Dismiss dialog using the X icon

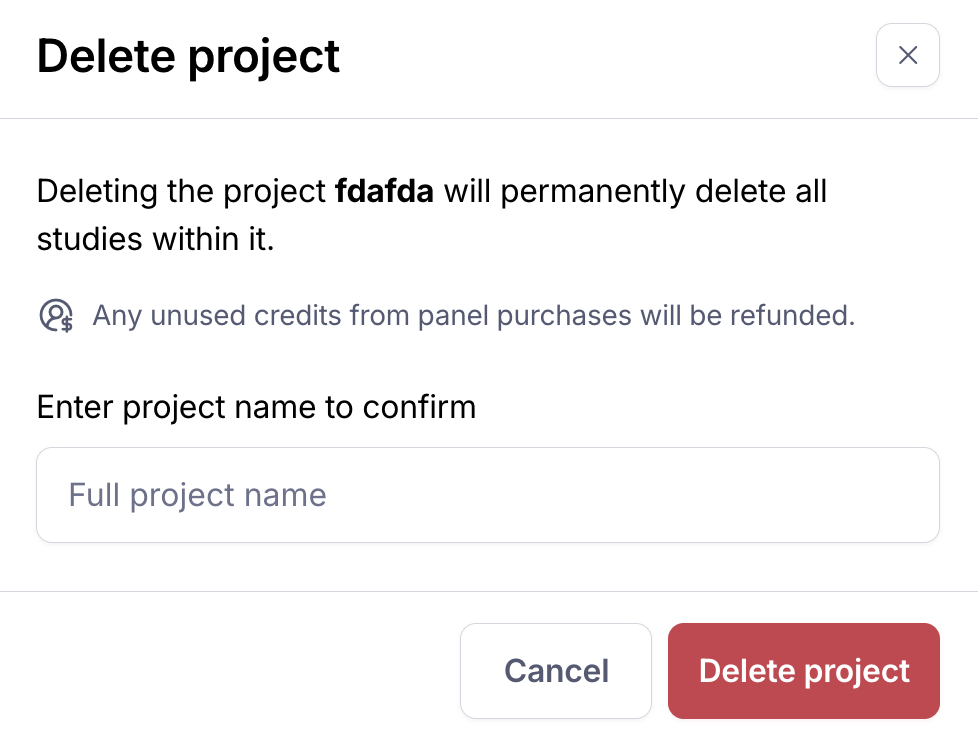[907, 56]
